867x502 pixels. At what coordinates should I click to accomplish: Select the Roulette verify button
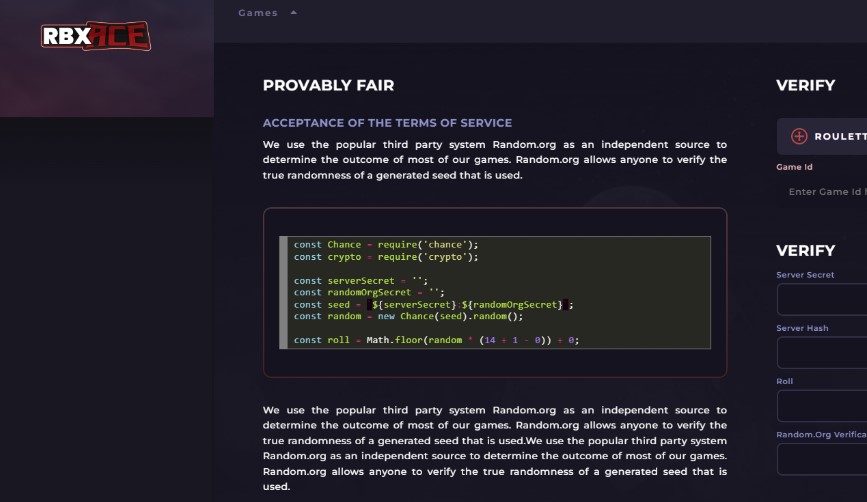click(x=822, y=136)
